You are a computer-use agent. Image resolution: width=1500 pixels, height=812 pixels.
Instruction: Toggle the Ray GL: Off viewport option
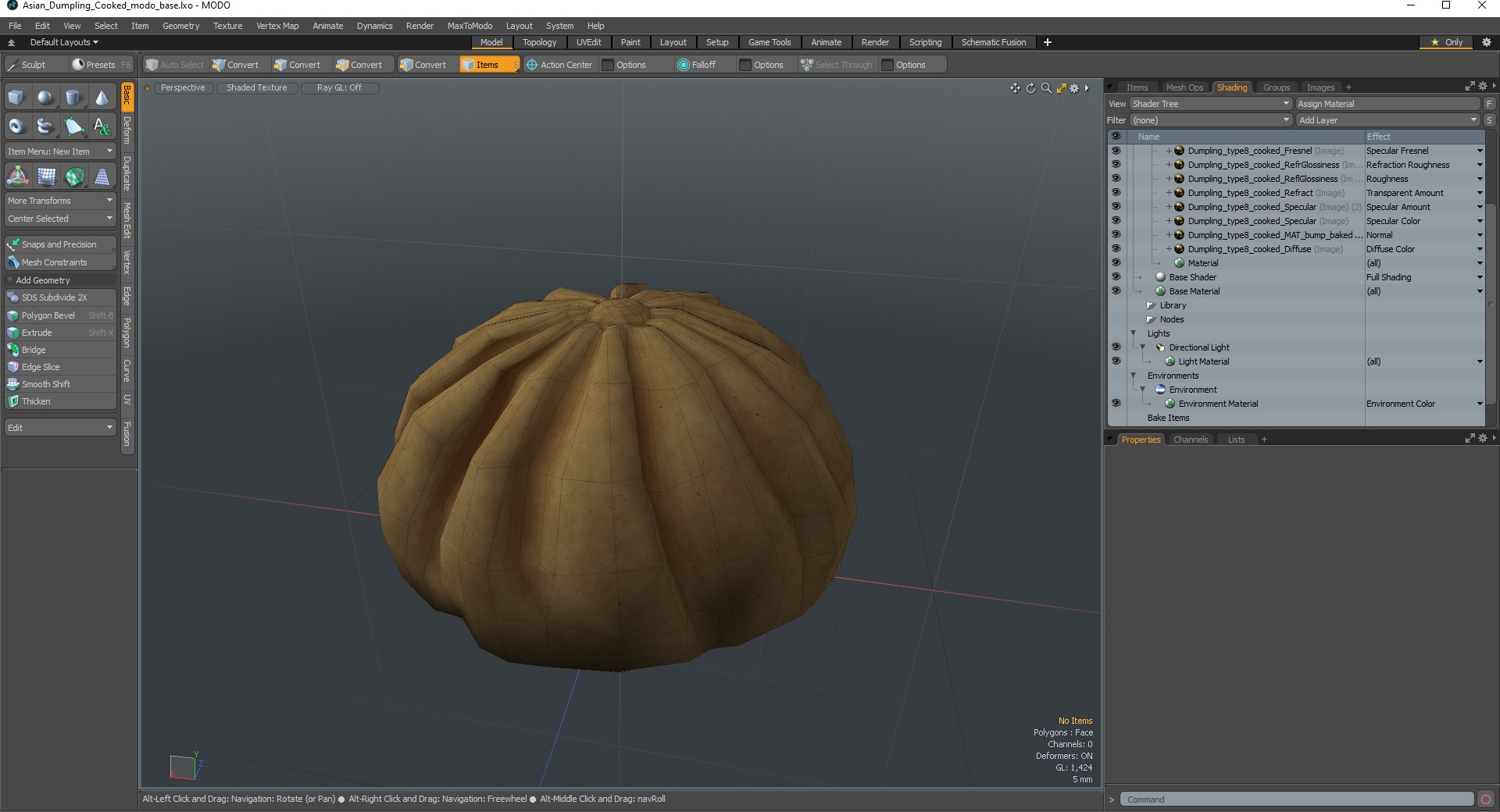coord(339,88)
